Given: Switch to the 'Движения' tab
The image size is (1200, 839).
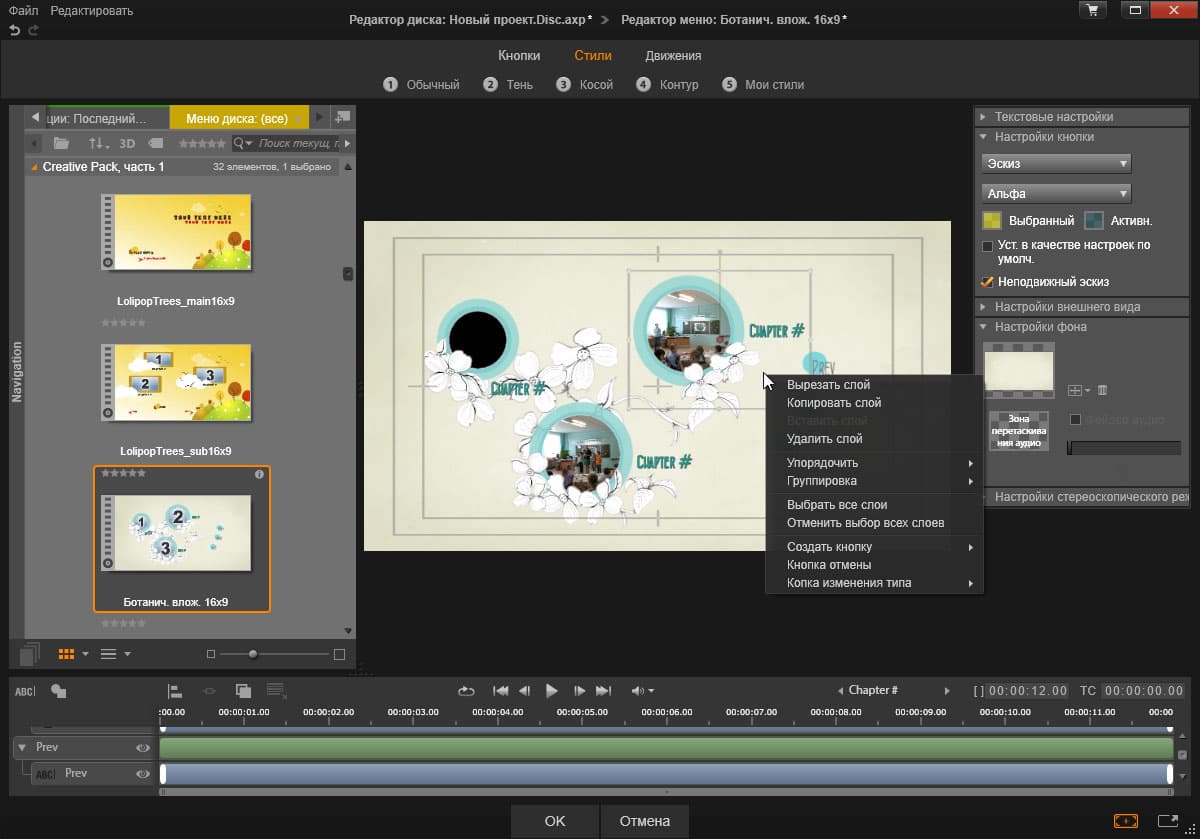Looking at the screenshot, I should pyautogui.click(x=673, y=56).
